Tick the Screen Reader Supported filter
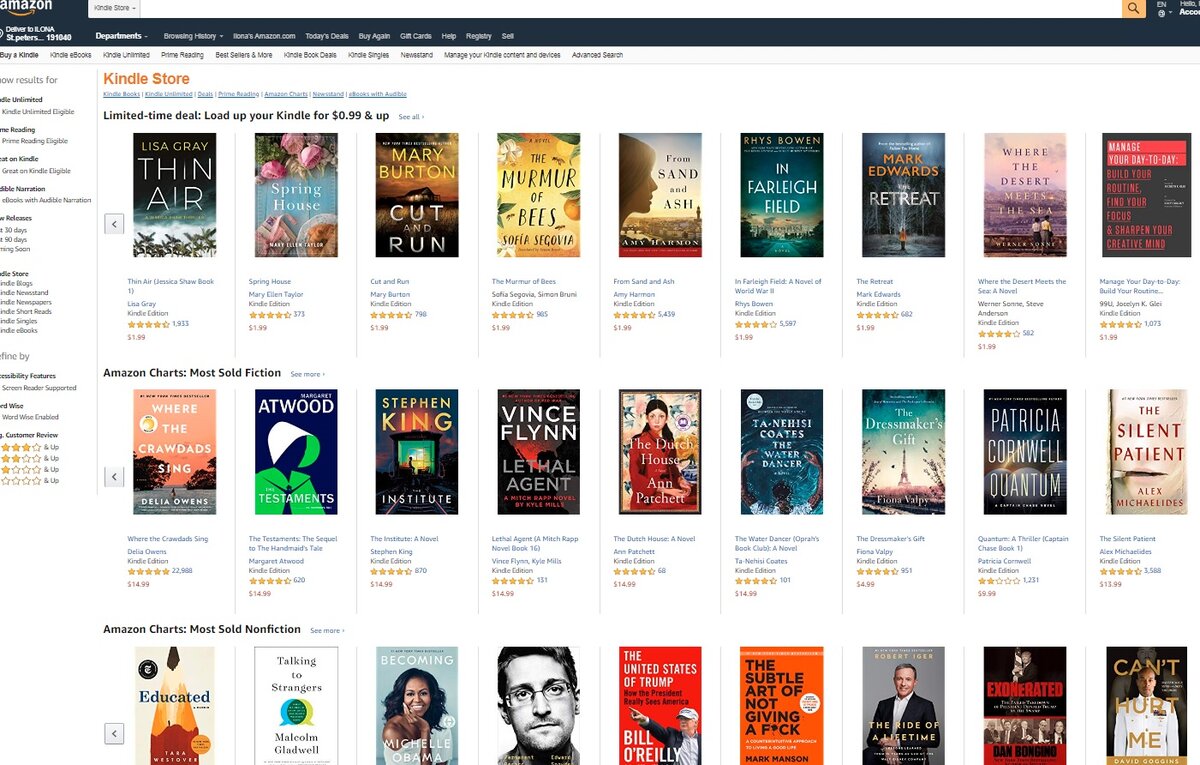 (x=38, y=388)
